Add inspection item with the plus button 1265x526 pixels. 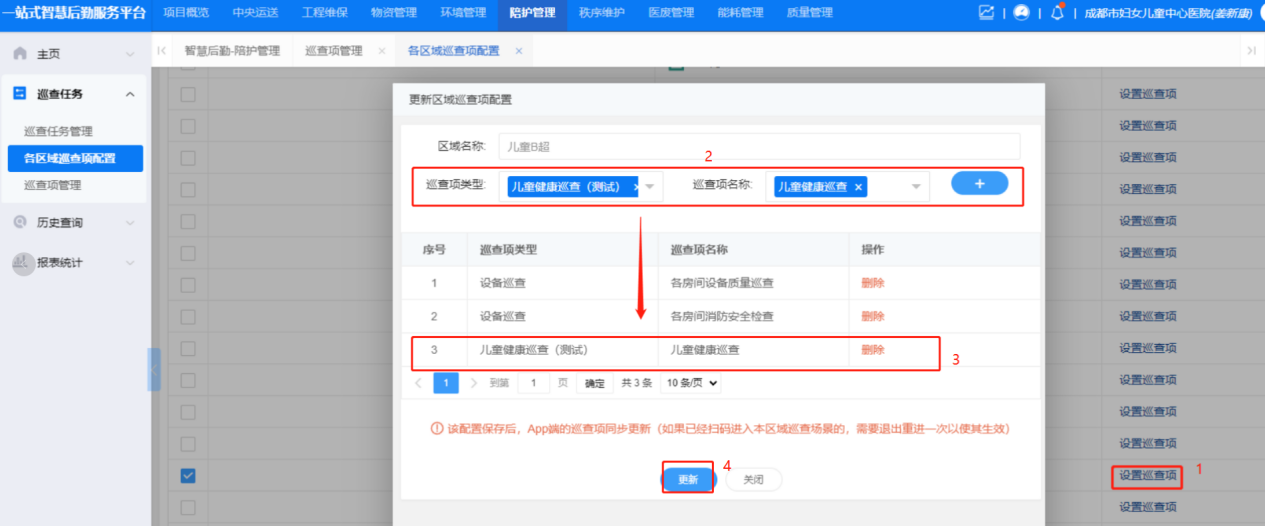point(979,184)
